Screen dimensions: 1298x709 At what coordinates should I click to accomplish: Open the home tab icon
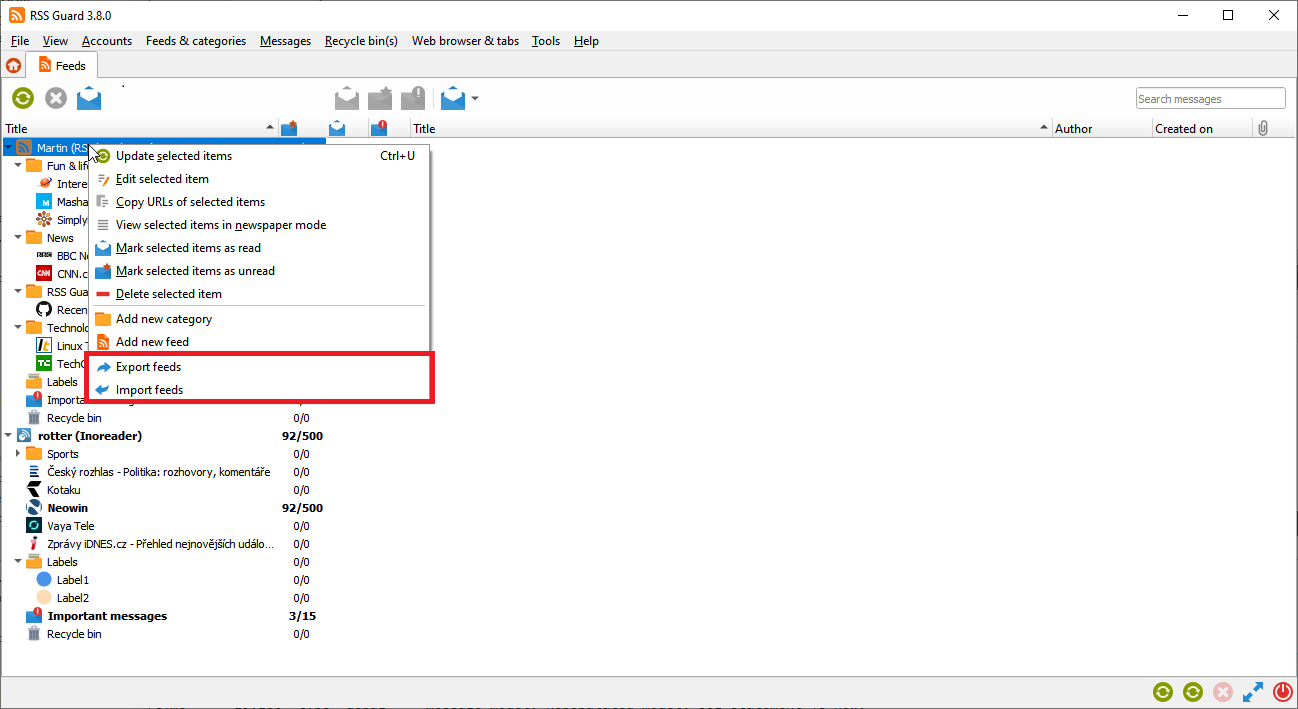(x=13, y=66)
